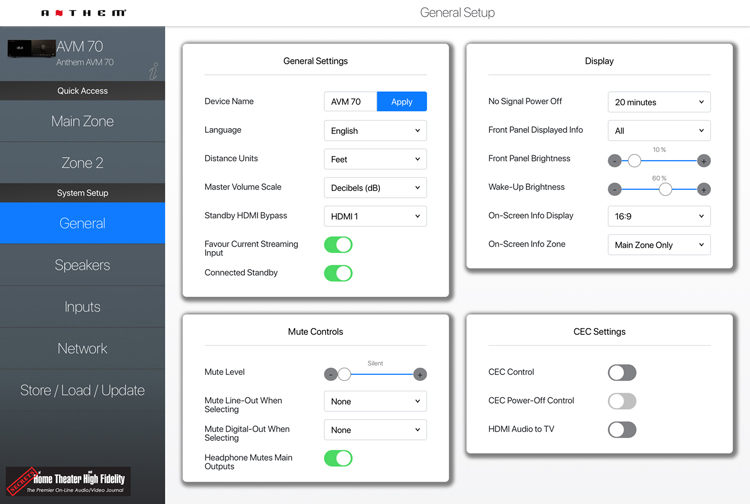Open the Network section in sidebar
The width and height of the screenshot is (750, 504).
tap(82, 349)
